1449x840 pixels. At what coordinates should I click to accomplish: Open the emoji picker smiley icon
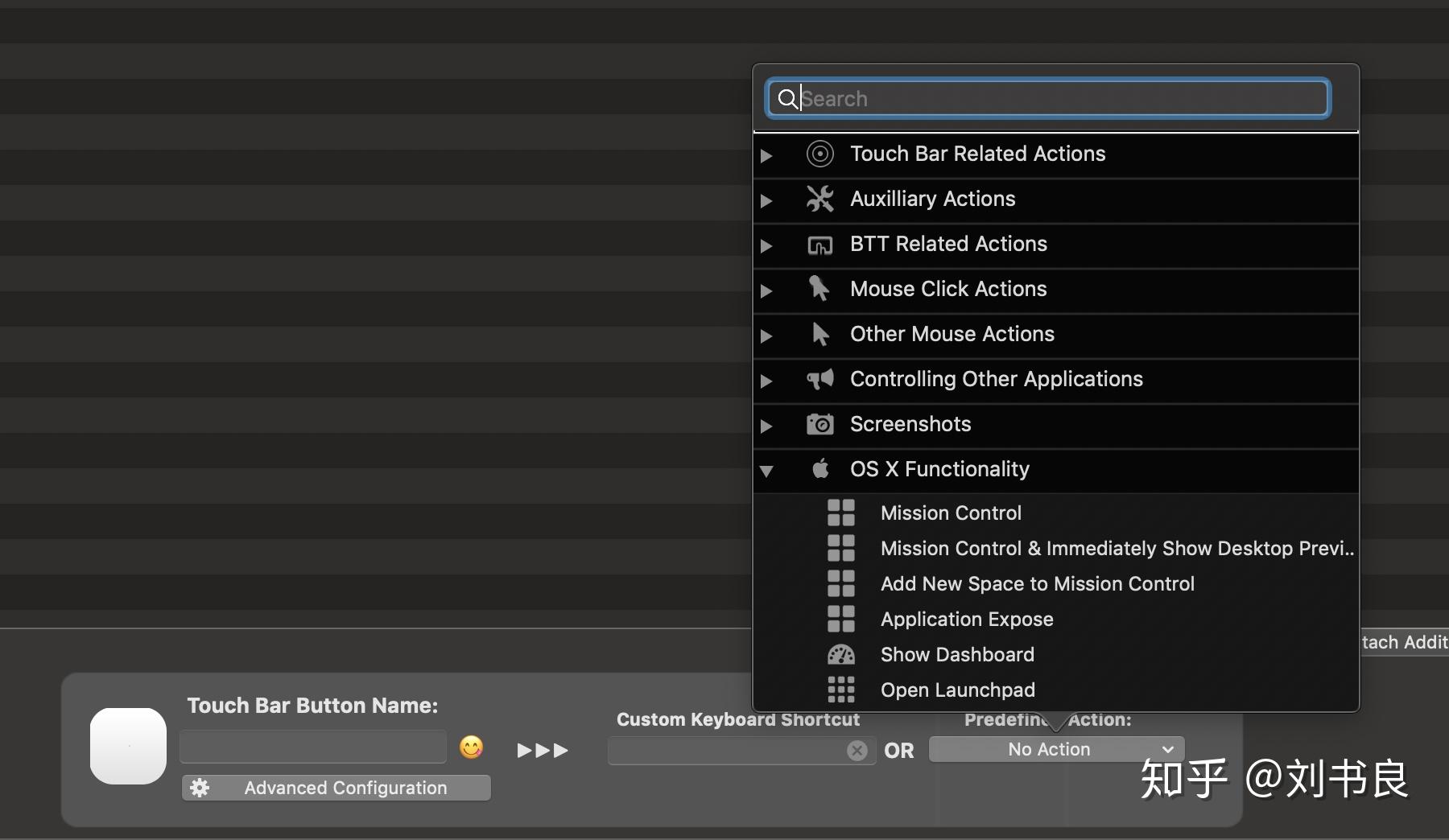(472, 747)
